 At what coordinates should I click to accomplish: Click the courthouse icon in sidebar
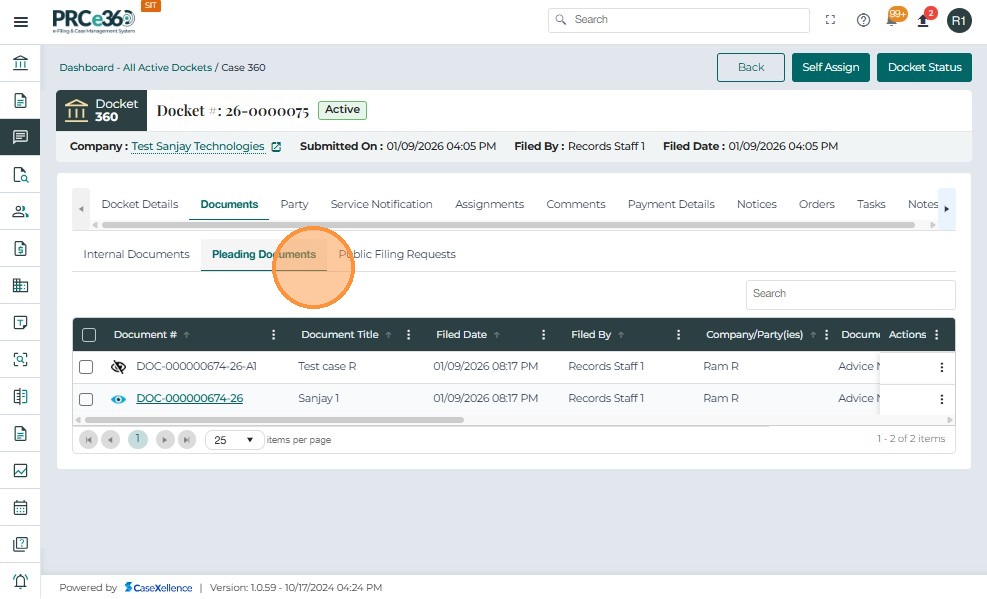coord(20,64)
